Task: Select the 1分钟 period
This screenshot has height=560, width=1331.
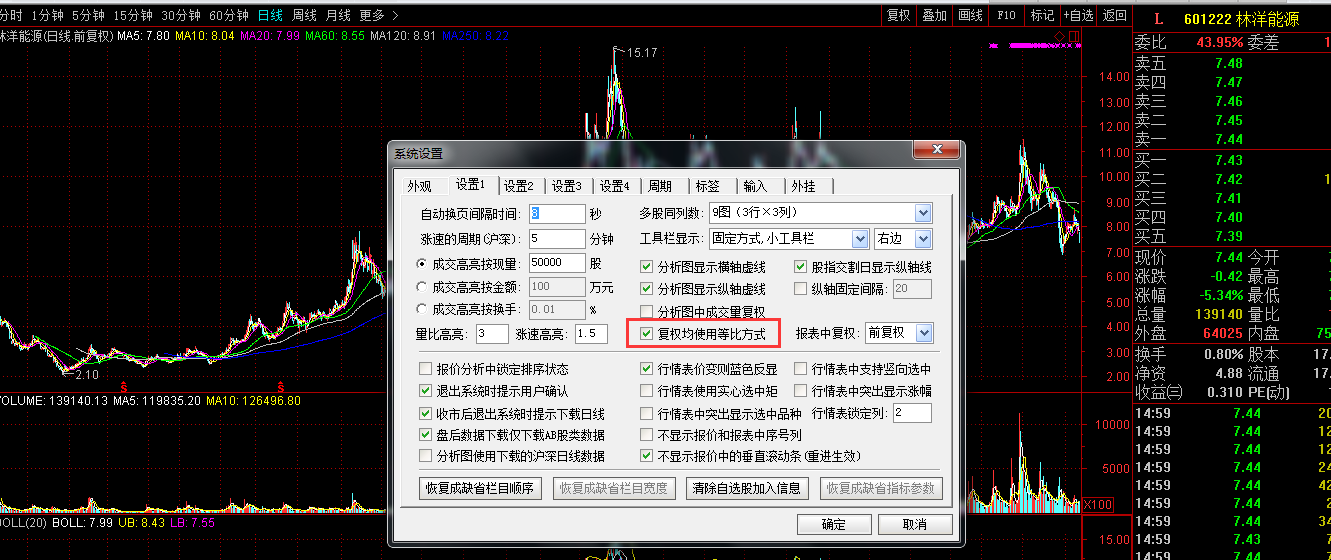Action: (48, 15)
